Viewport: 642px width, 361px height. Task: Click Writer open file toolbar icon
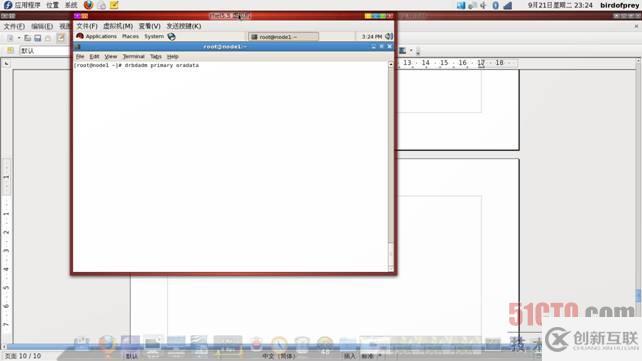pos(27,38)
